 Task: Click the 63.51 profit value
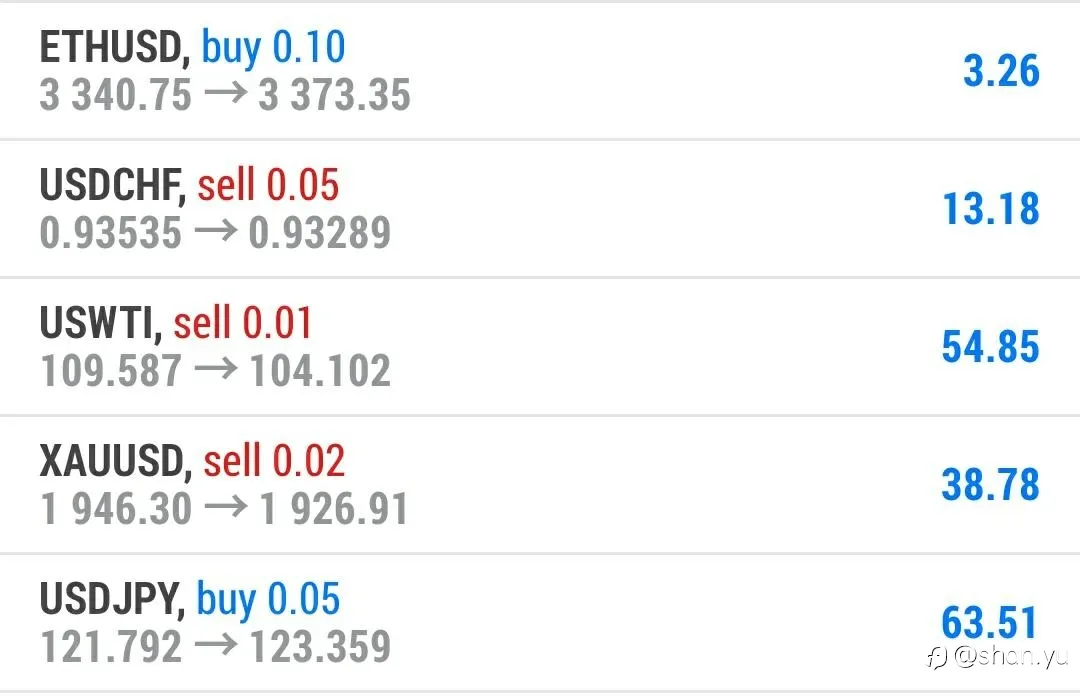[x=989, y=622]
